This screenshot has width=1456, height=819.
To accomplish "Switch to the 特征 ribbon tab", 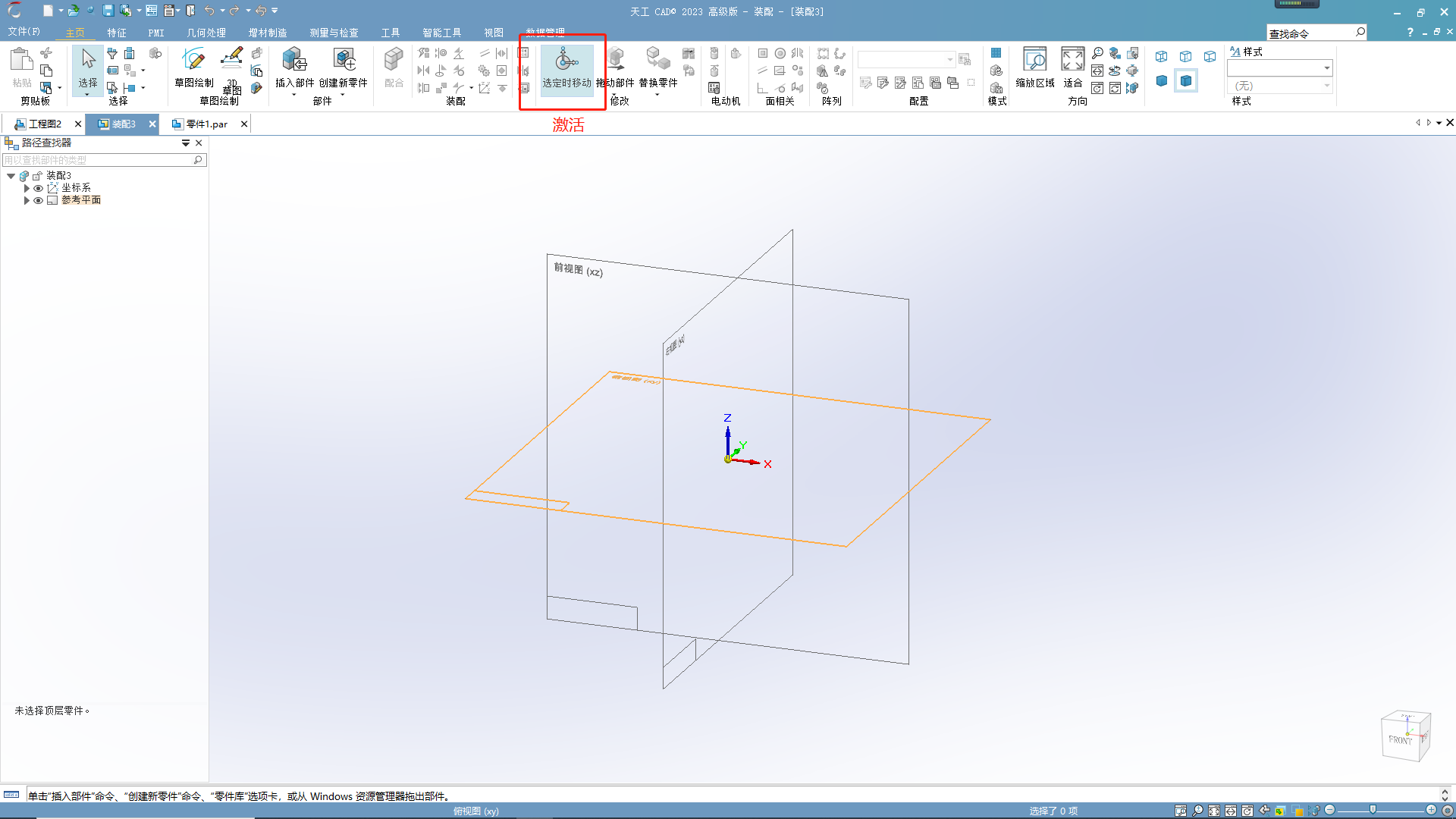I will 117,33.
